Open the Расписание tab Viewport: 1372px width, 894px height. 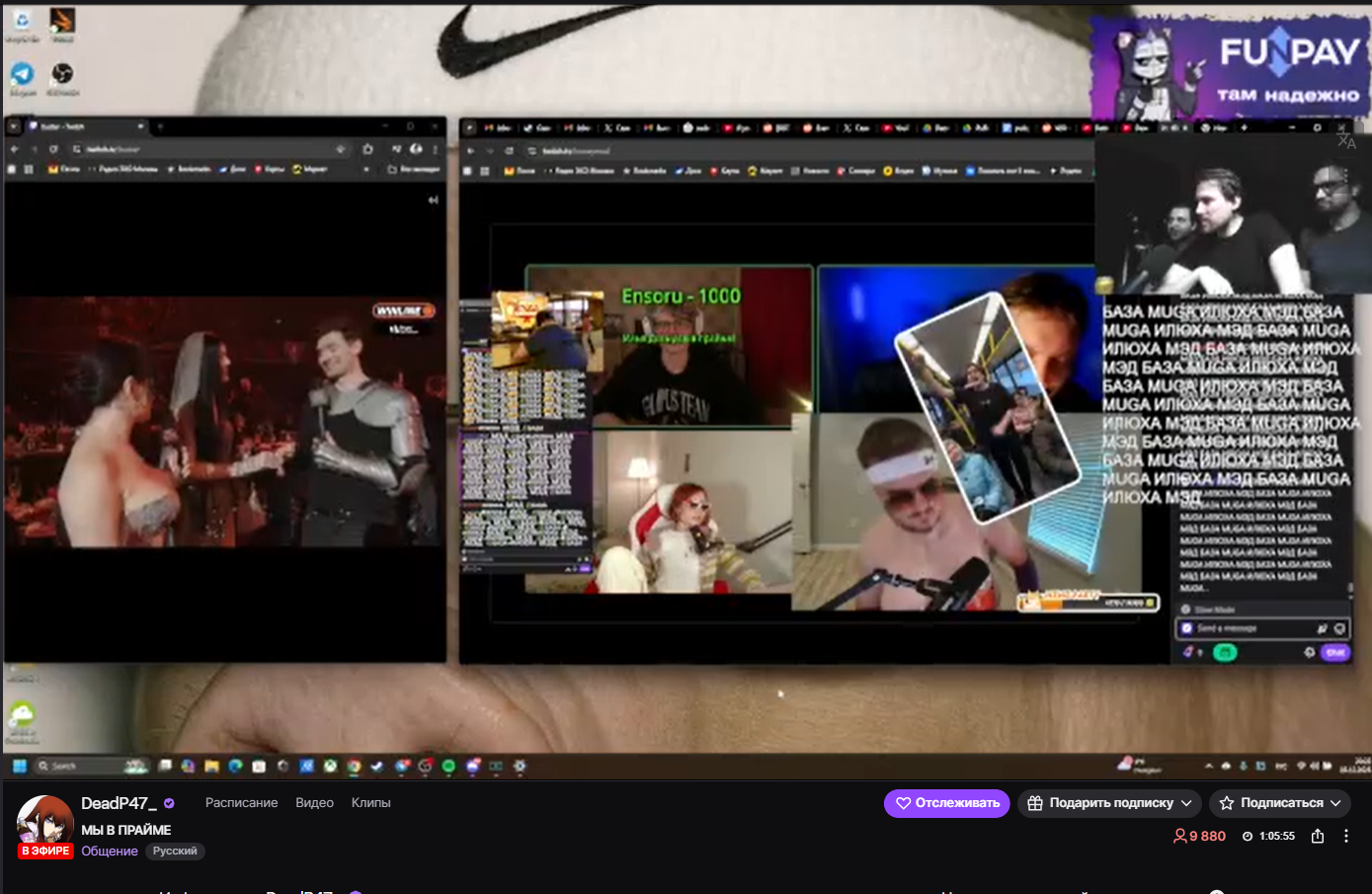pos(241,803)
